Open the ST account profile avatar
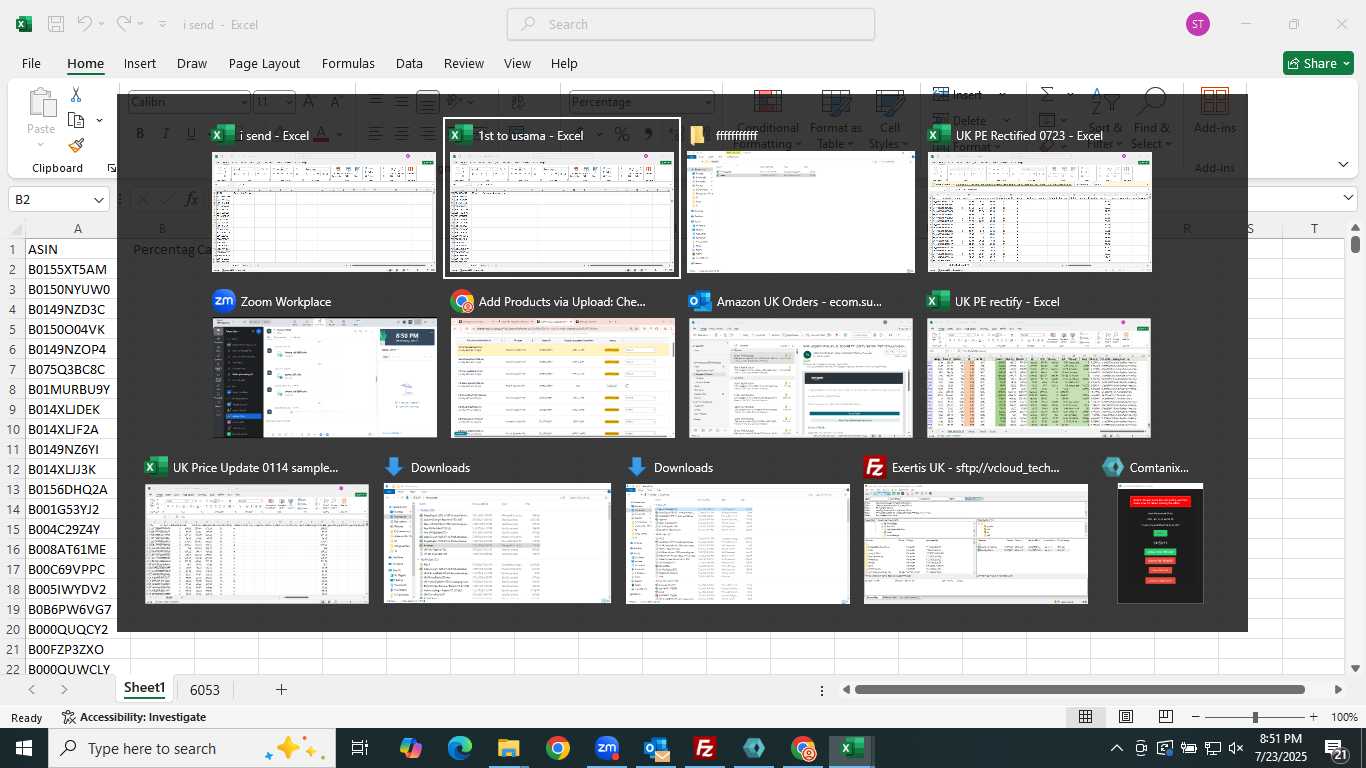The image size is (1366, 768). pos(1197,24)
